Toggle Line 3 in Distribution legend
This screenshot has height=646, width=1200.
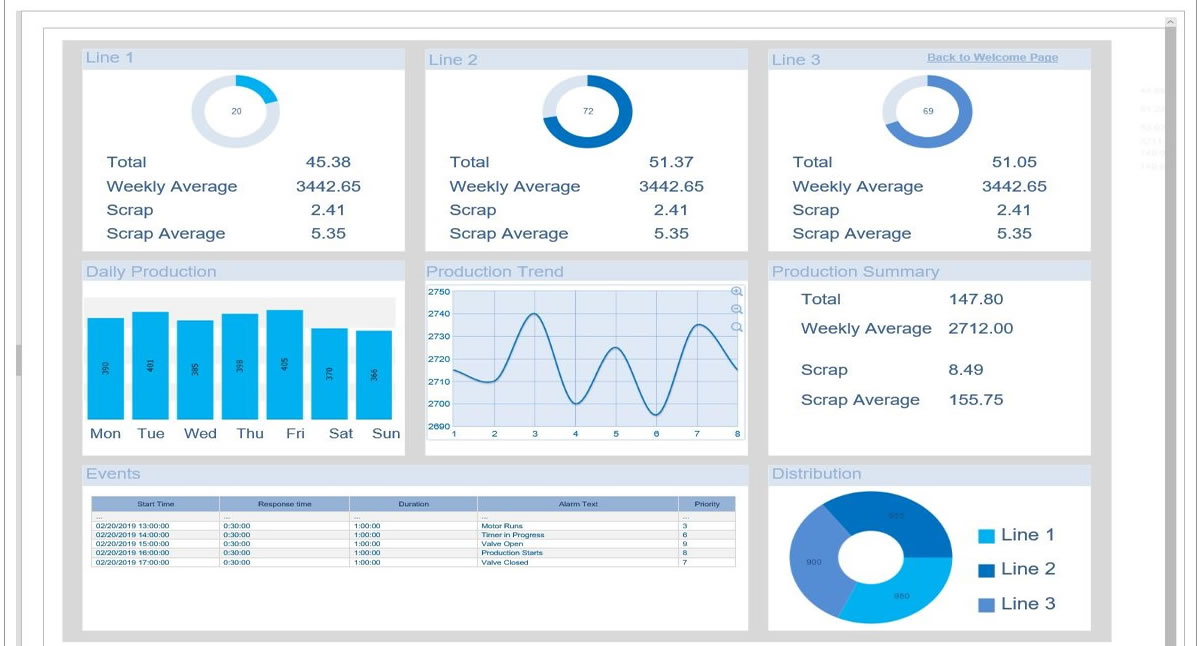(x=1017, y=604)
